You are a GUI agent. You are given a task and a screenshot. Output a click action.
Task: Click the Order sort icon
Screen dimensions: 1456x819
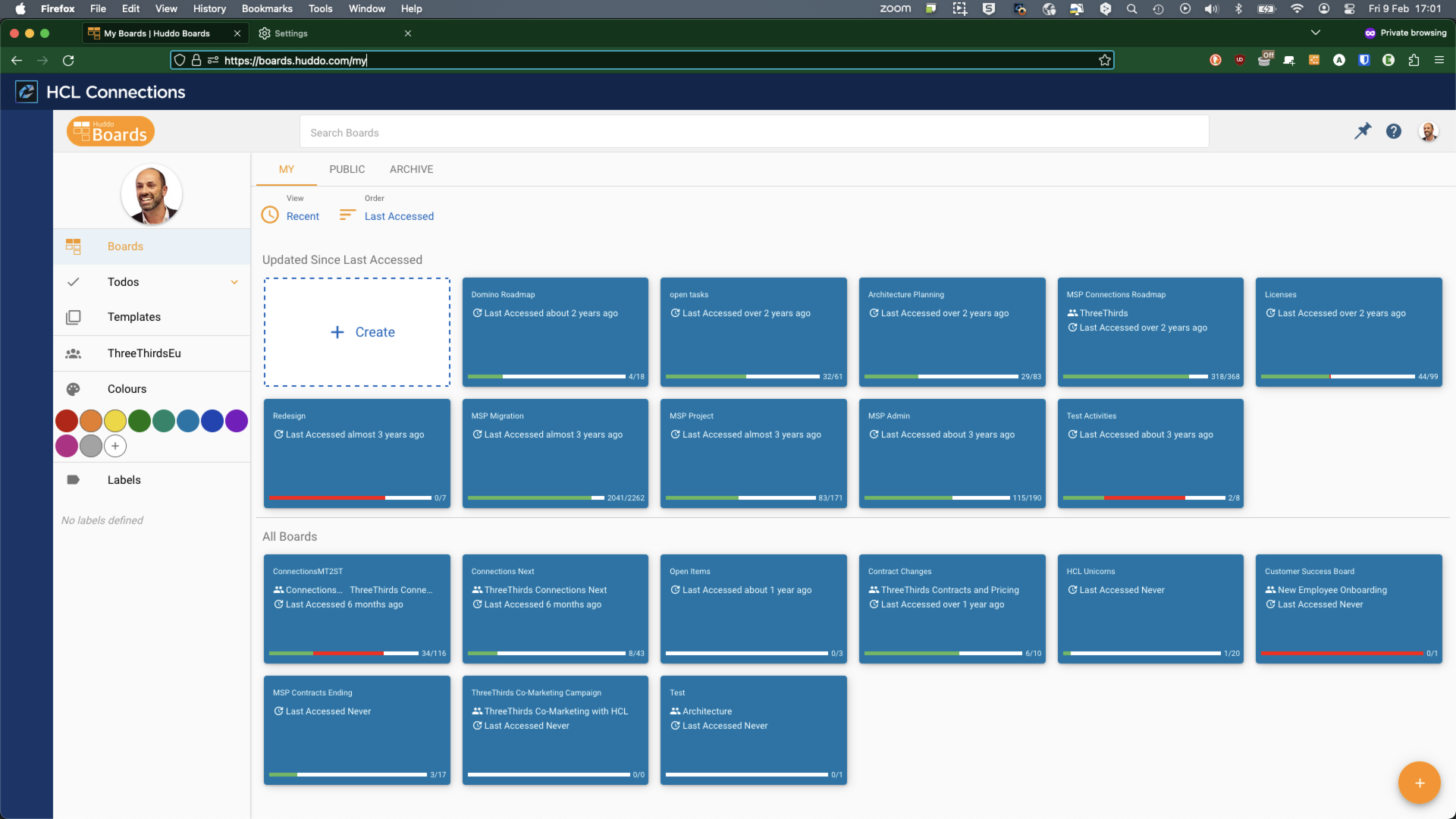tap(347, 215)
